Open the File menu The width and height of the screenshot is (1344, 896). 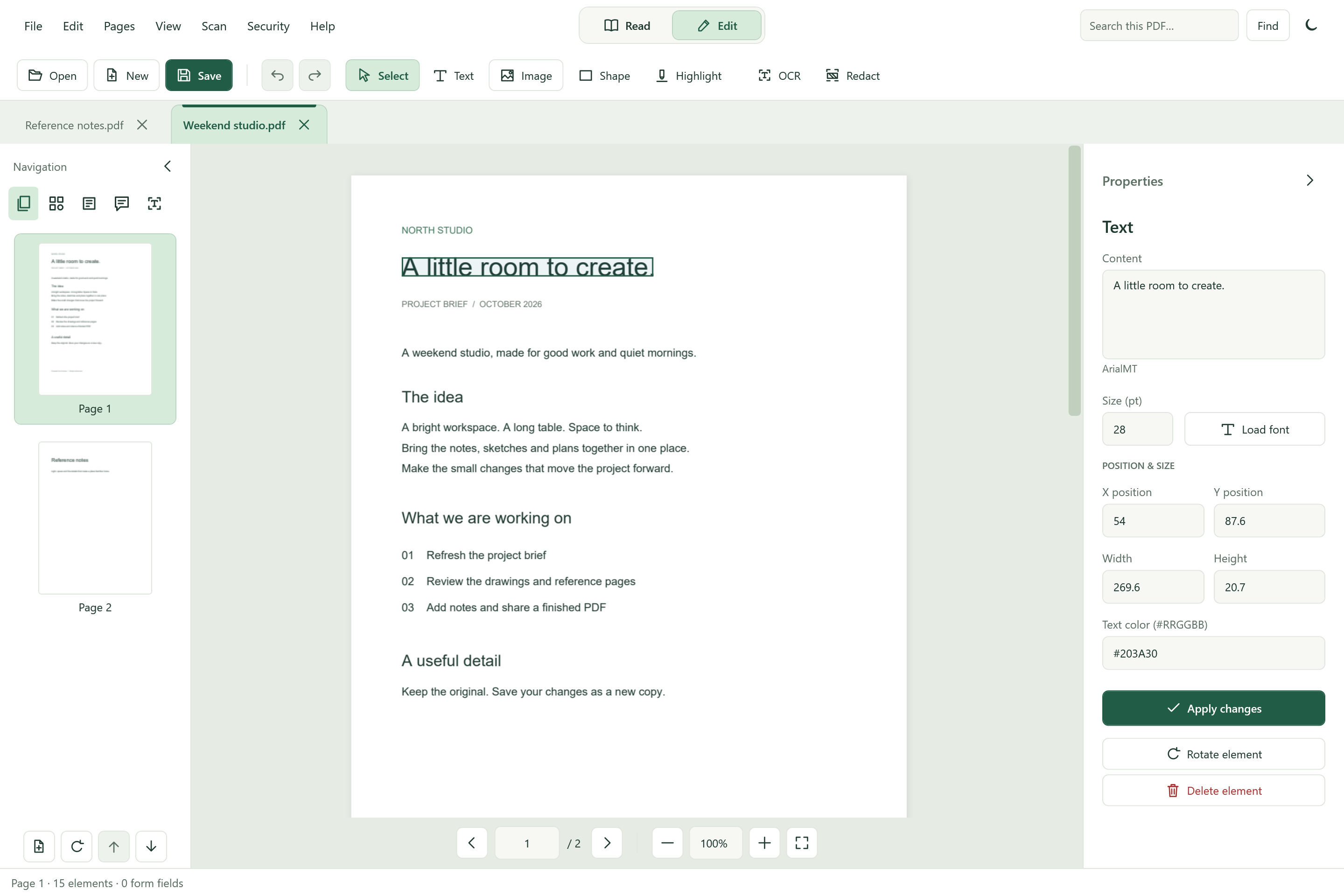[x=33, y=26]
